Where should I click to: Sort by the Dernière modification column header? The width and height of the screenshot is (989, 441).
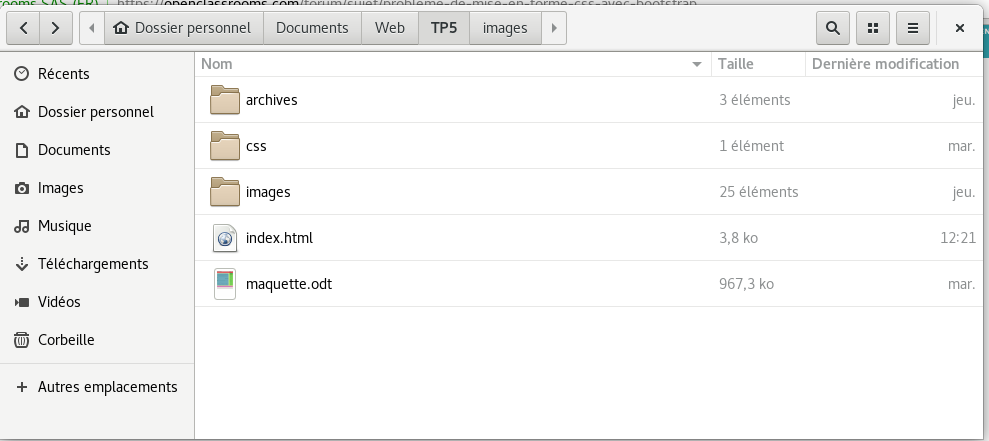click(885, 64)
